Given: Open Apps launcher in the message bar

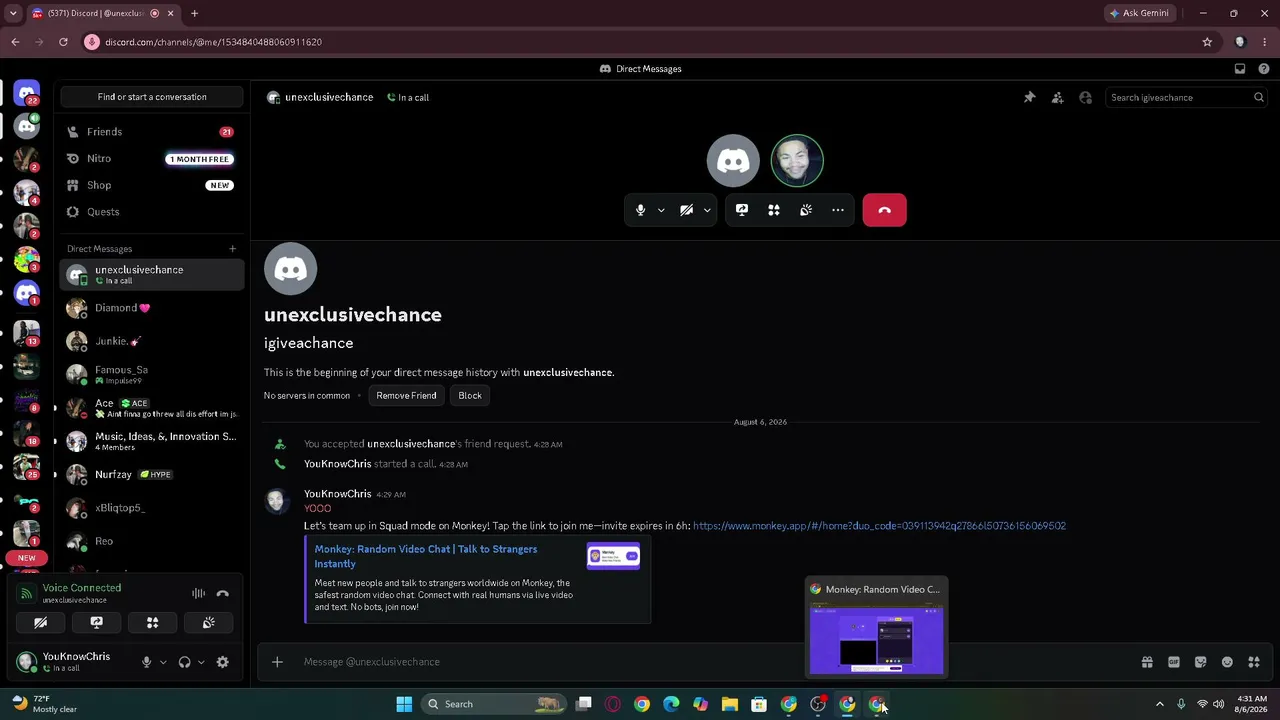Looking at the screenshot, I should [1254, 662].
